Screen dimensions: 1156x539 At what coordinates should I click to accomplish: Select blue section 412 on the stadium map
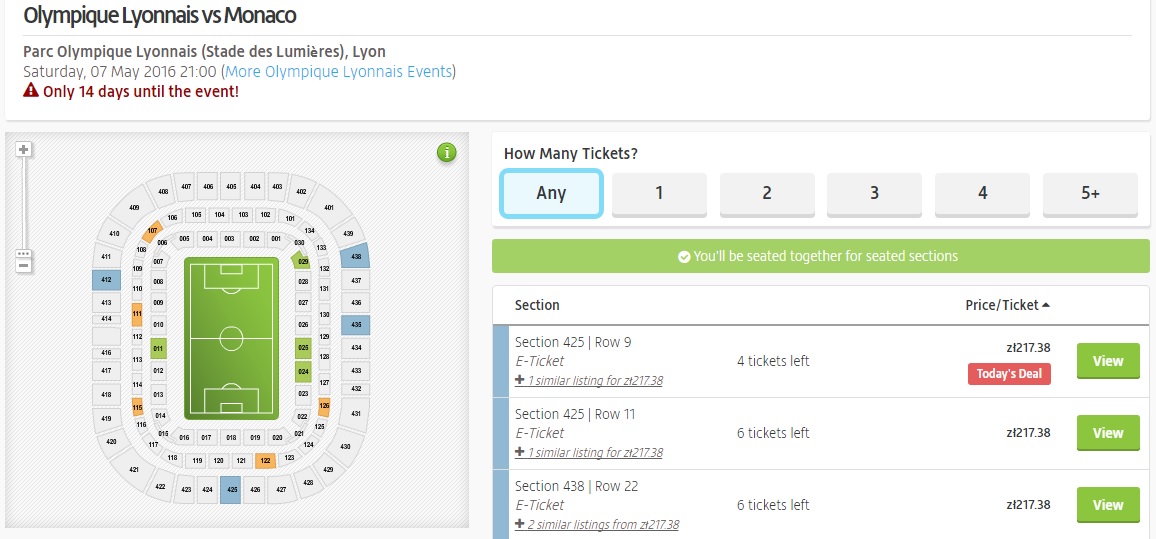(x=106, y=280)
